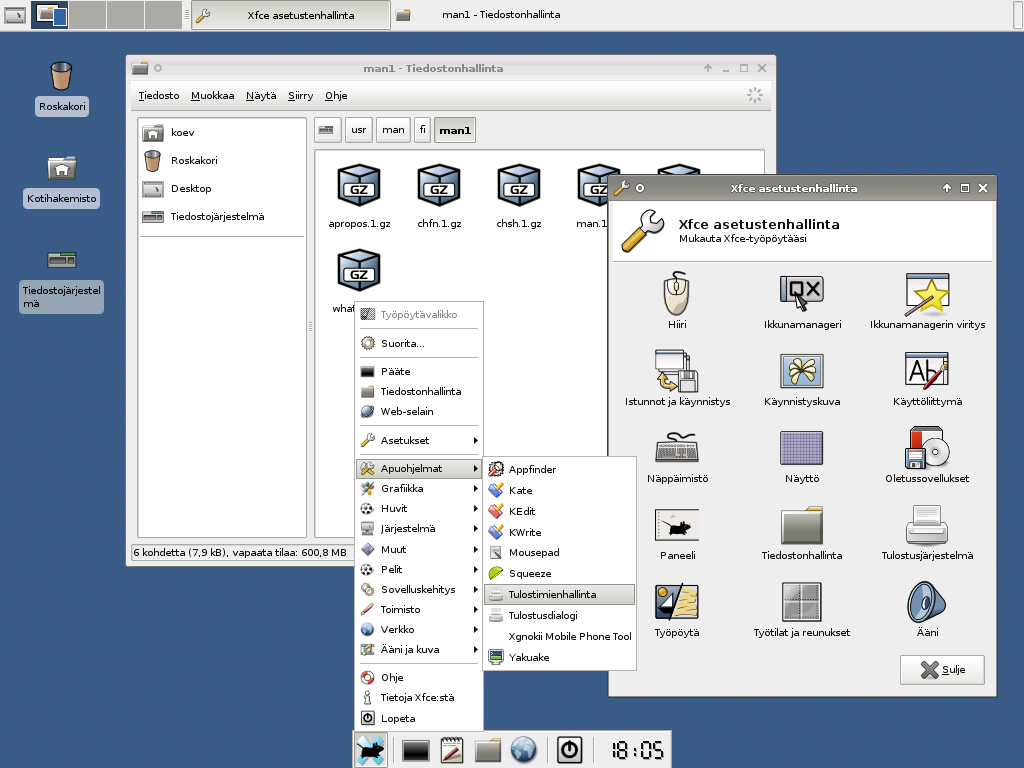Open Tulostusjärjestelmä printer settings
This screenshot has width=1024, height=768.
(926, 530)
